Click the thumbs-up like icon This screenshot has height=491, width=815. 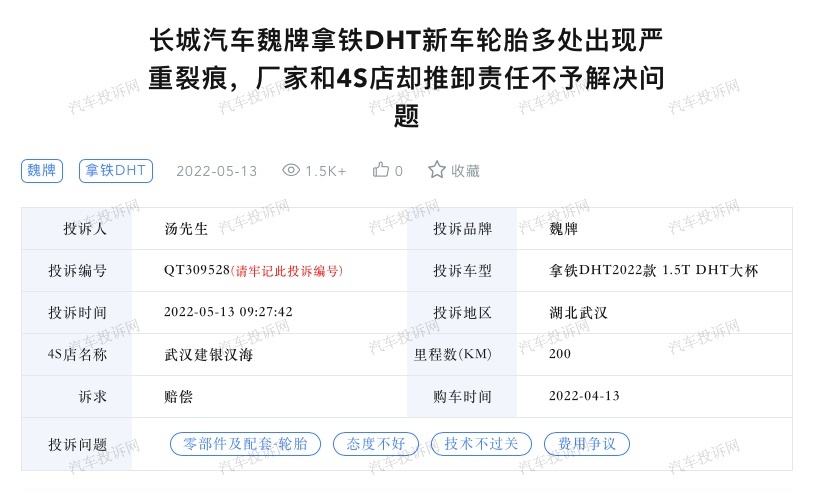pos(381,170)
